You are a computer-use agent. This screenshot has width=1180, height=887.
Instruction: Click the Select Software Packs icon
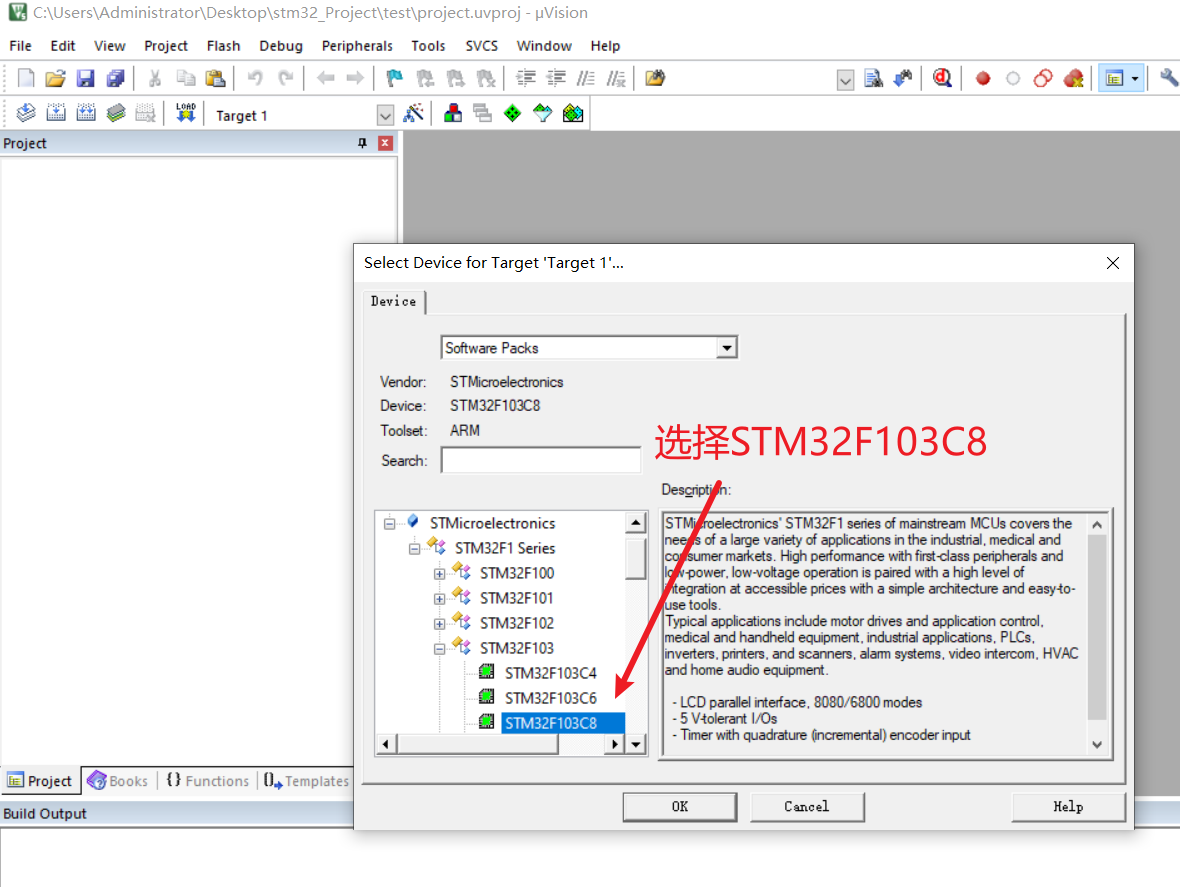click(x=543, y=114)
